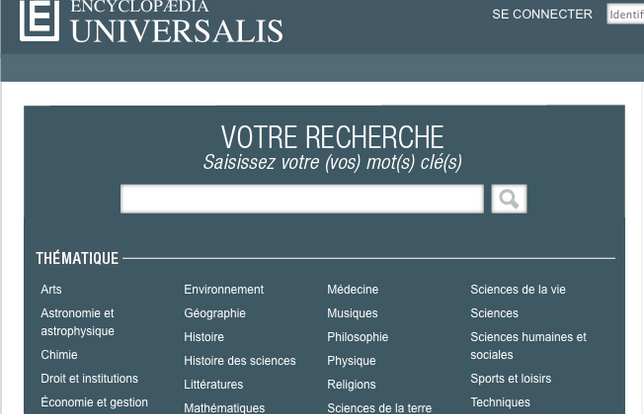
Task: Open the Chimie theme
Action: [x=59, y=354]
